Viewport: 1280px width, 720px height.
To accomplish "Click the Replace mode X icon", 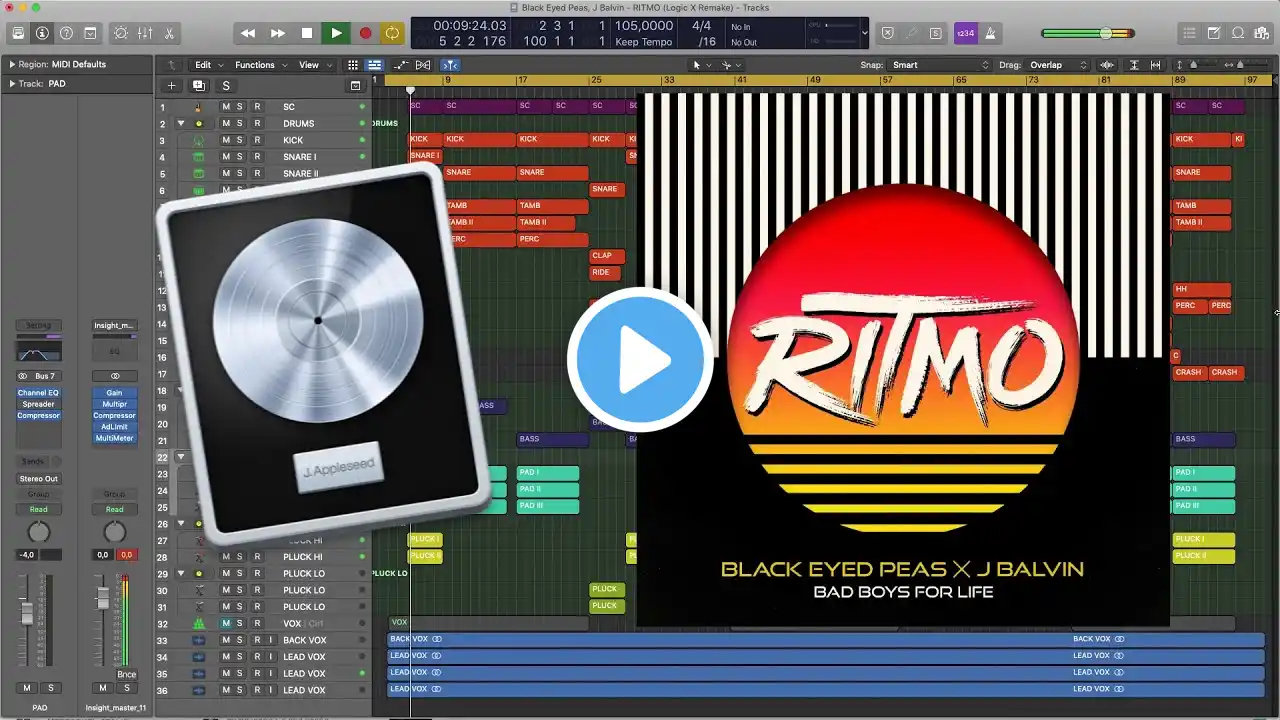I will [x=887, y=33].
